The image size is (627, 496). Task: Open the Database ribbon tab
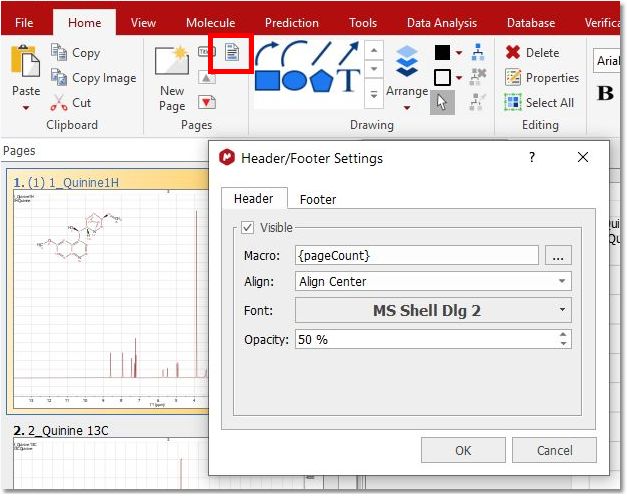531,23
